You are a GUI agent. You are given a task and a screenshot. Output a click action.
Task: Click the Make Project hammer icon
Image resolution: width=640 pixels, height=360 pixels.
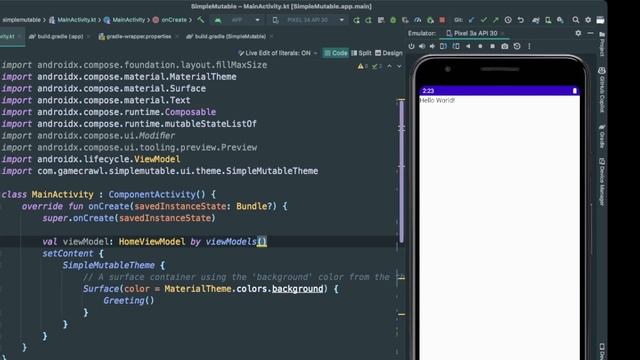pos(200,20)
